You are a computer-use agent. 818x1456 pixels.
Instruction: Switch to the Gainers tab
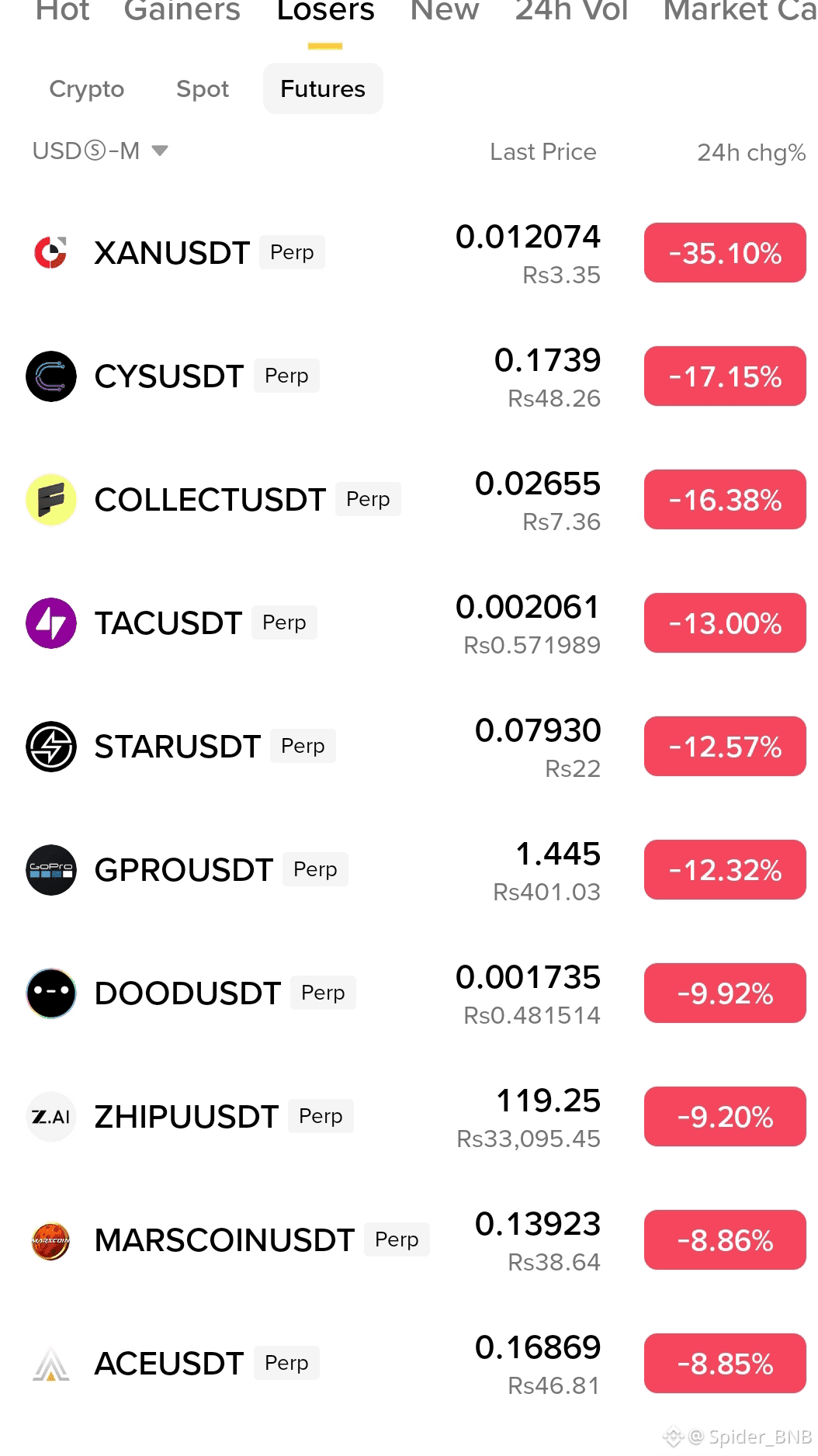point(182,11)
